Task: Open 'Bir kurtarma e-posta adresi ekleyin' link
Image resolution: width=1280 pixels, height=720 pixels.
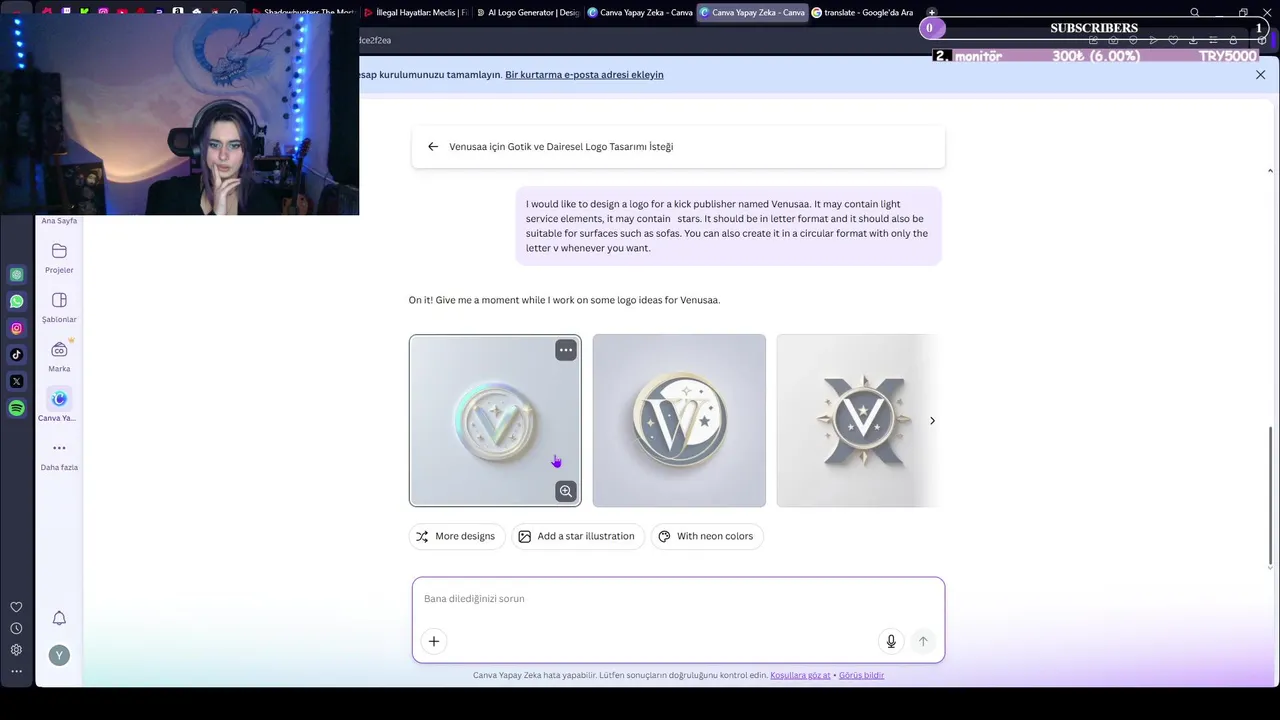Action: 584,75
